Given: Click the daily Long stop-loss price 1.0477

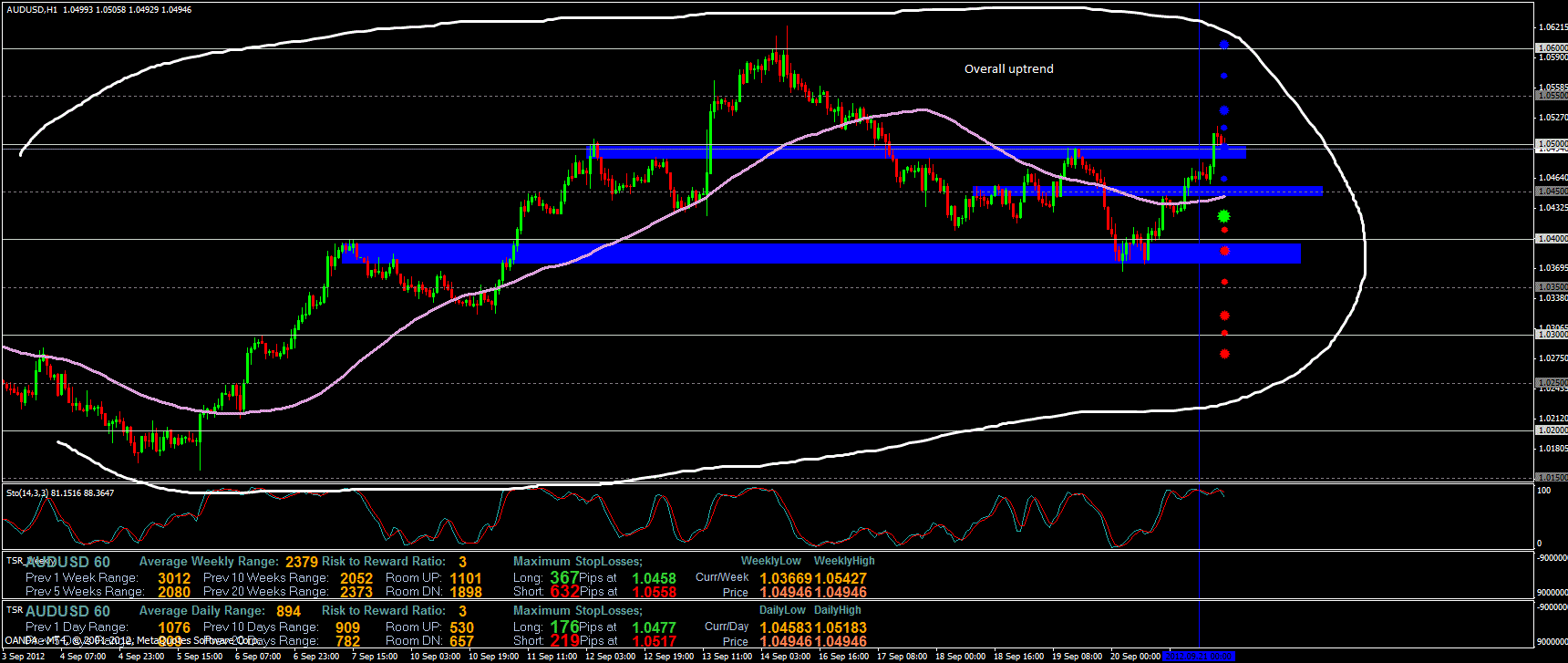Looking at the screenshot, I should (x=654, y=627).
